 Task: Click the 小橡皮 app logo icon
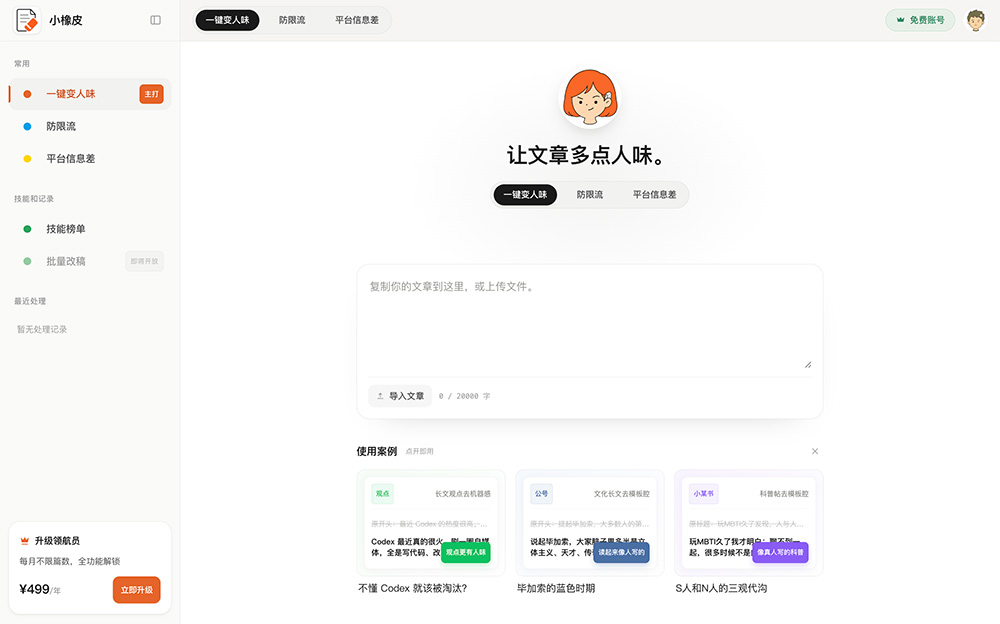tap(27, 20)
